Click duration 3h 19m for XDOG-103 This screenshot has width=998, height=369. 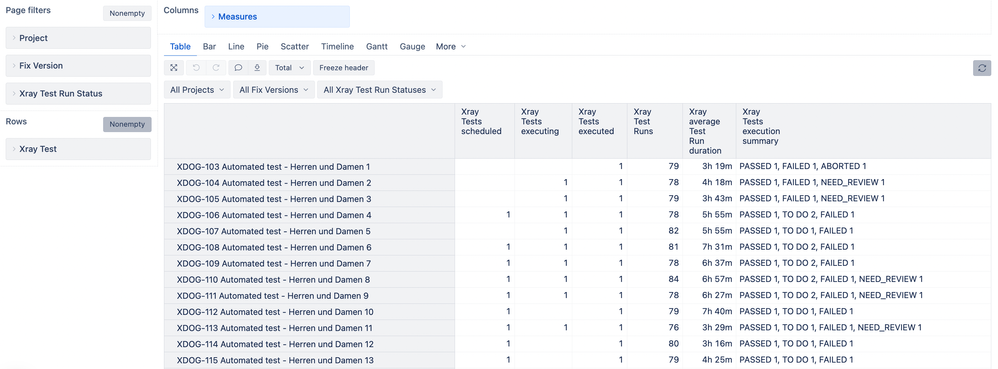click(717, 167)
